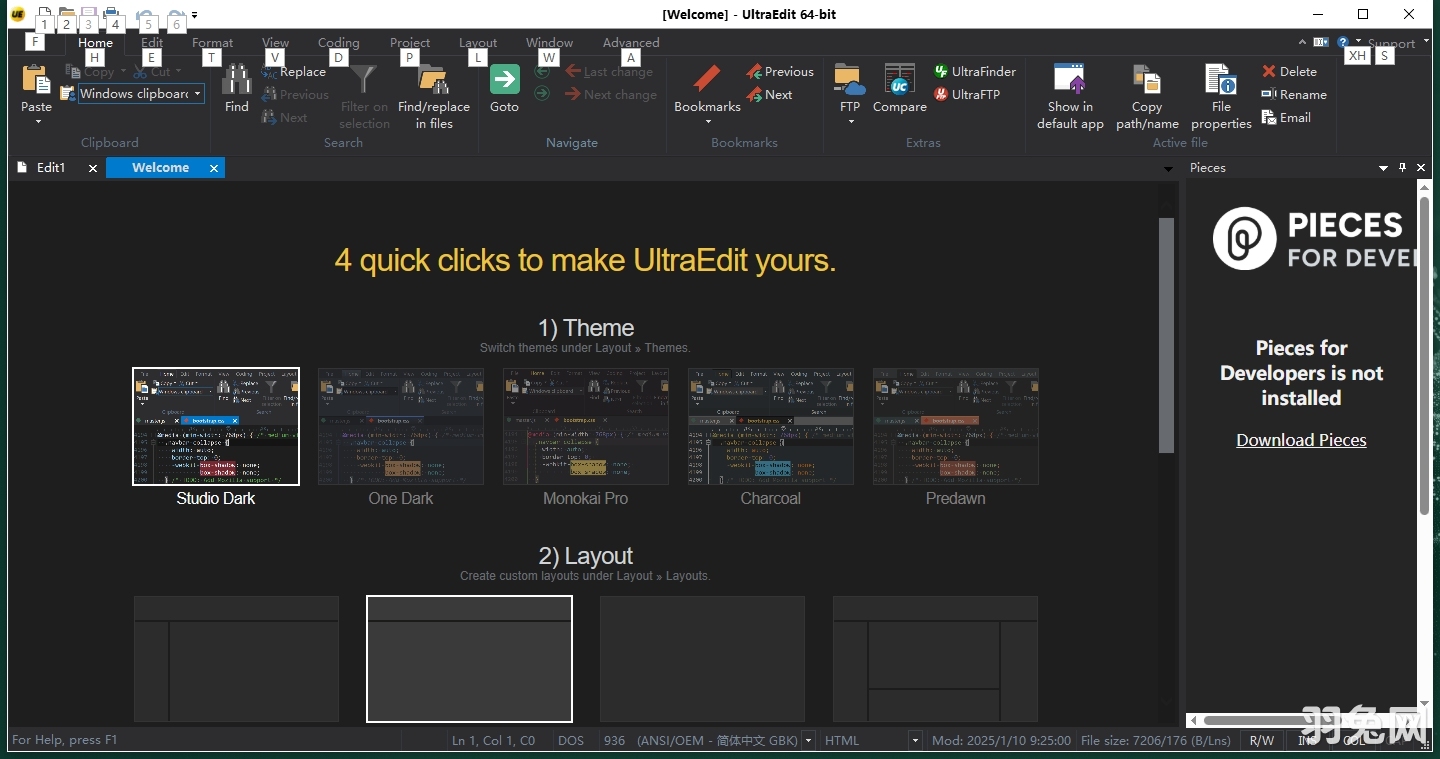
Task: Open UltraFTP
Action: (x=966, y=94)
